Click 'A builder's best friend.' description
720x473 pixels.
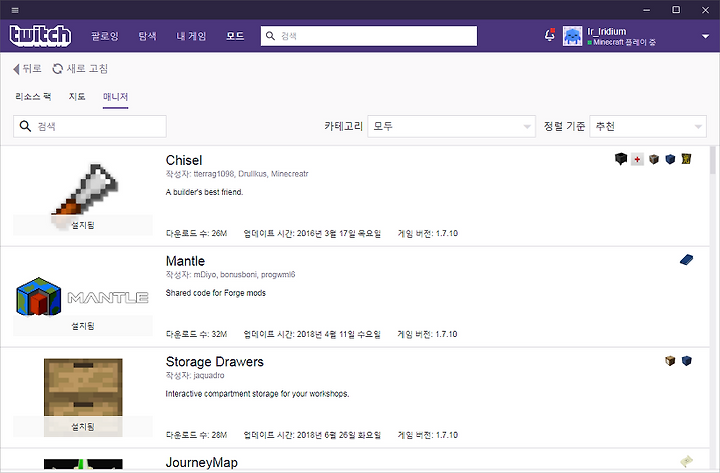(x=204, y=192)
